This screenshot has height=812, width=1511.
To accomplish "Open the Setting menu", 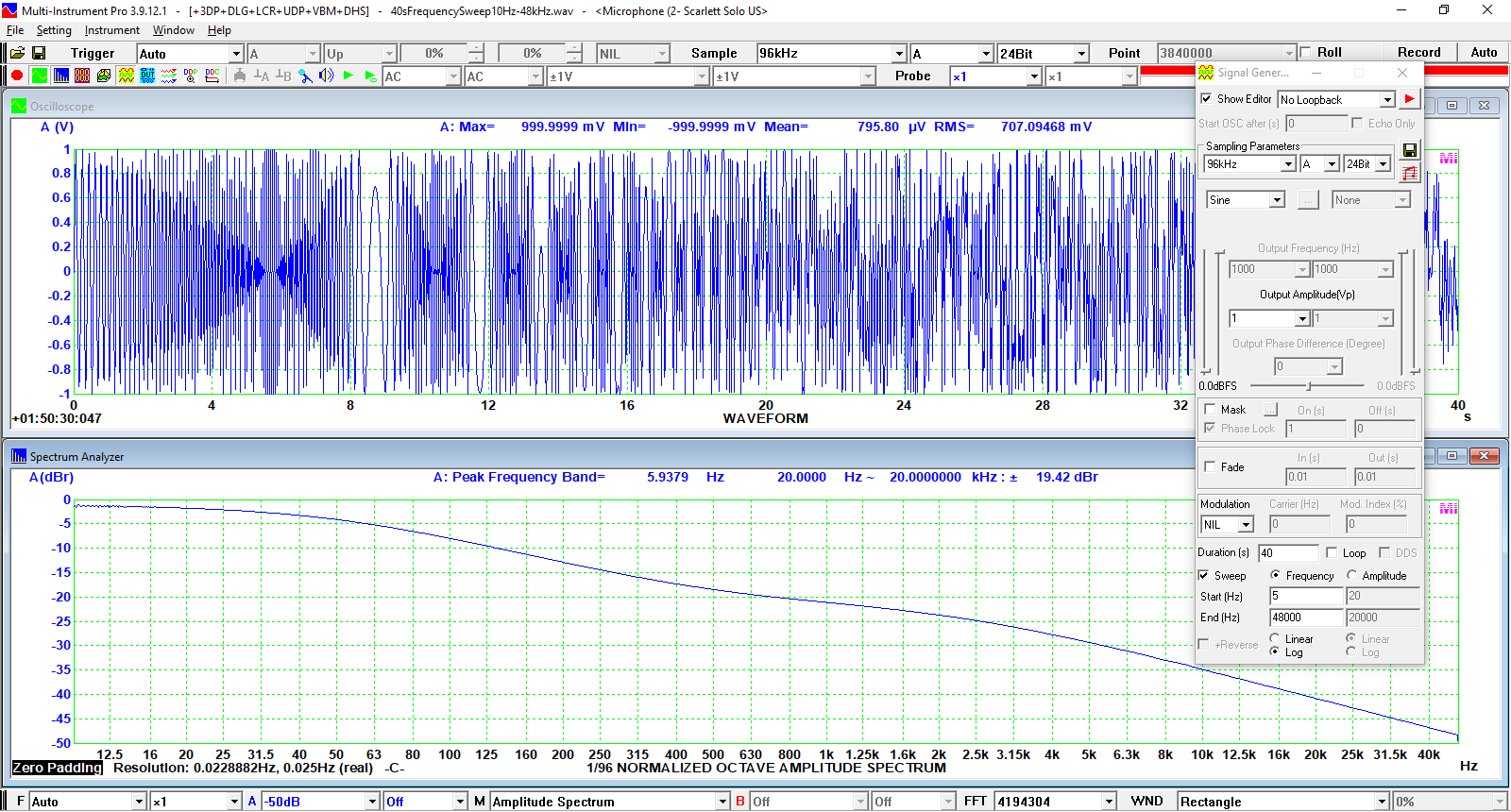I will click(54, 30).
